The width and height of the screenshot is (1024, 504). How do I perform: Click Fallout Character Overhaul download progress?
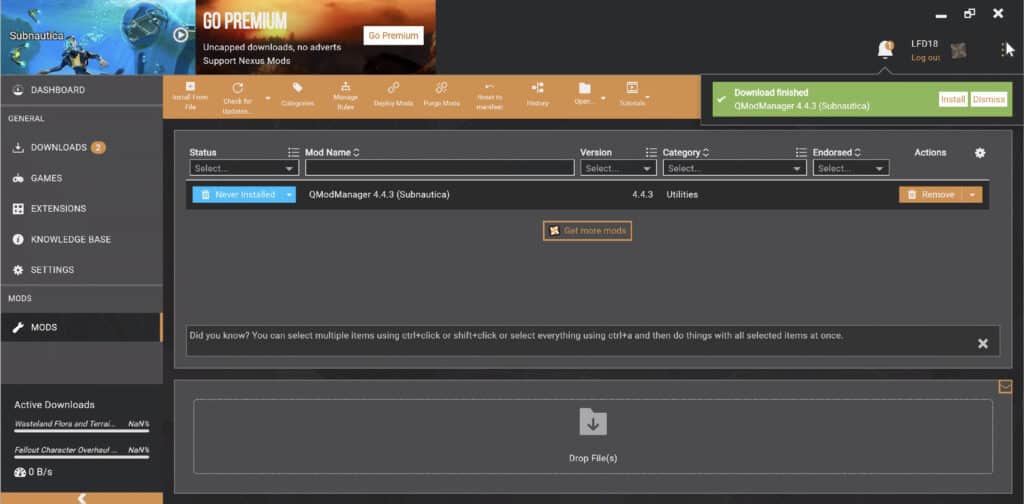pos(82,452)
